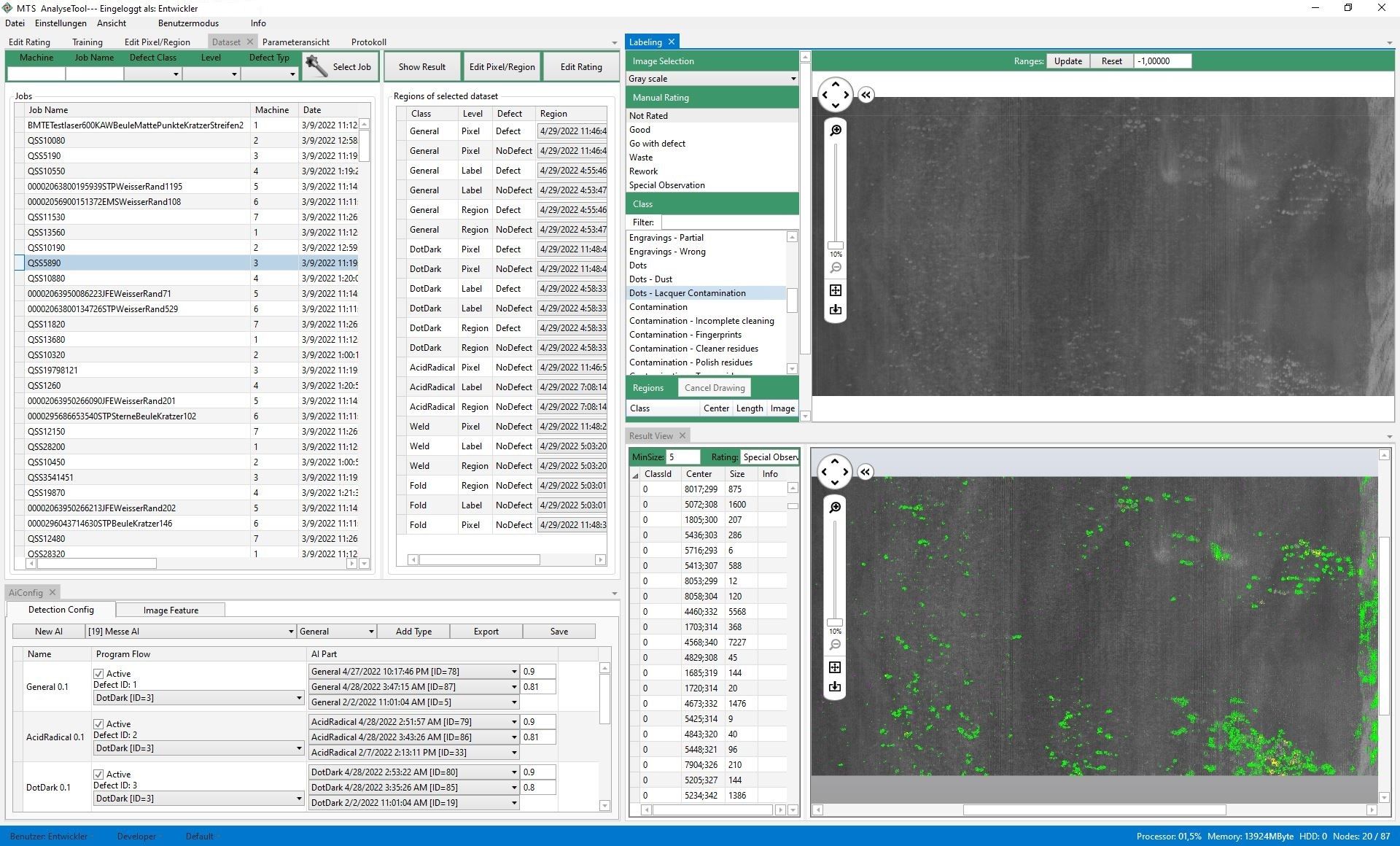Open the Einstellungen menu
This screenshot has width=1400, height=846.
coord(61,23)
